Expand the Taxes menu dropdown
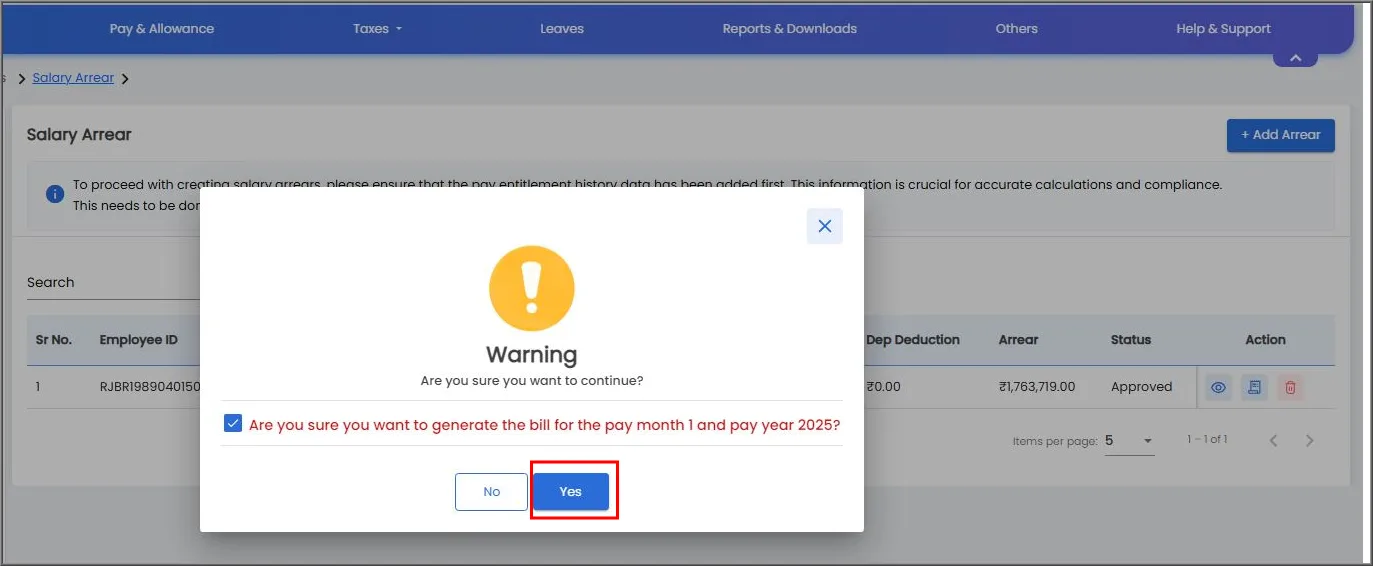 click(x=377, y=29)
